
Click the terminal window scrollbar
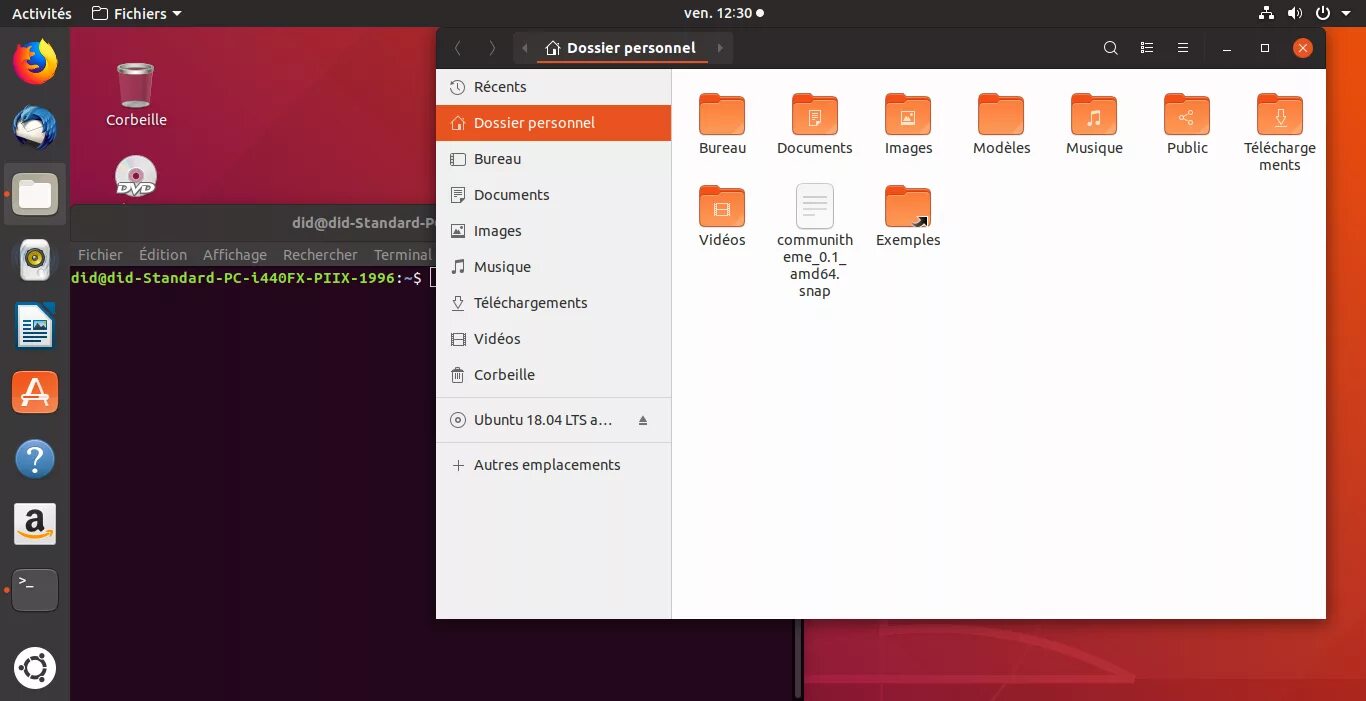pyautogui.click(x=798, y=660)
